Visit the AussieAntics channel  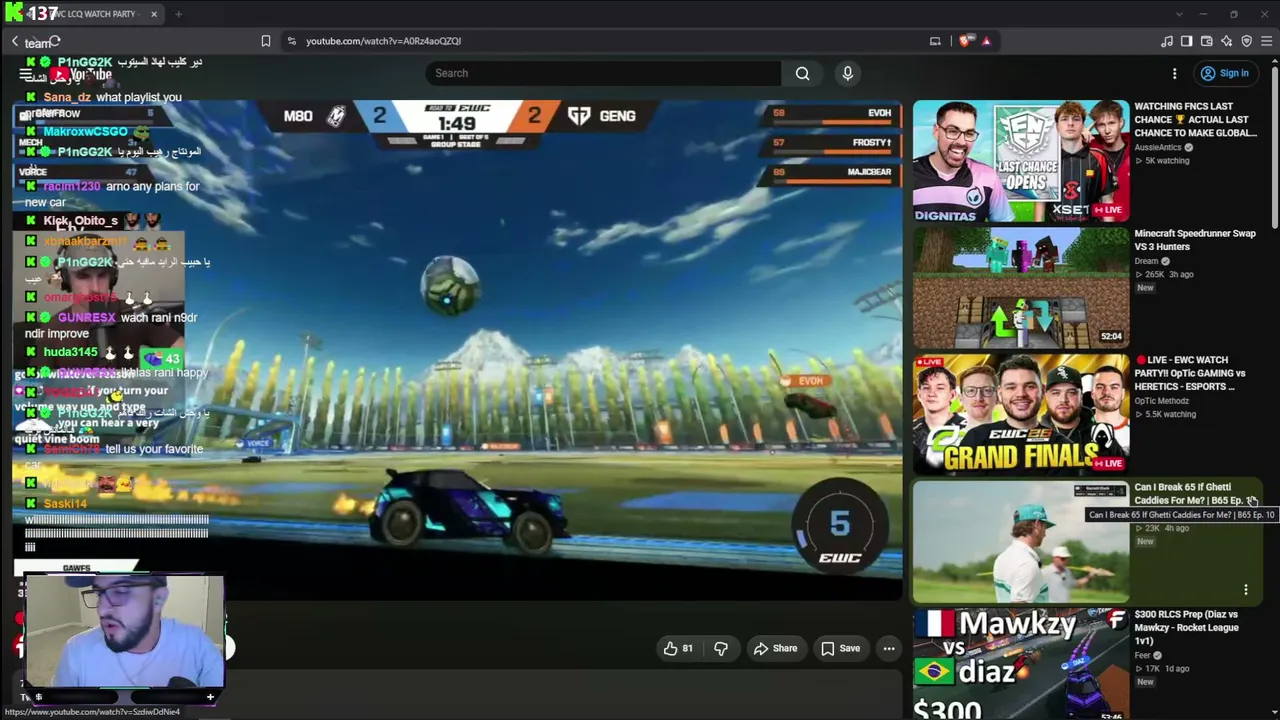1159,147
